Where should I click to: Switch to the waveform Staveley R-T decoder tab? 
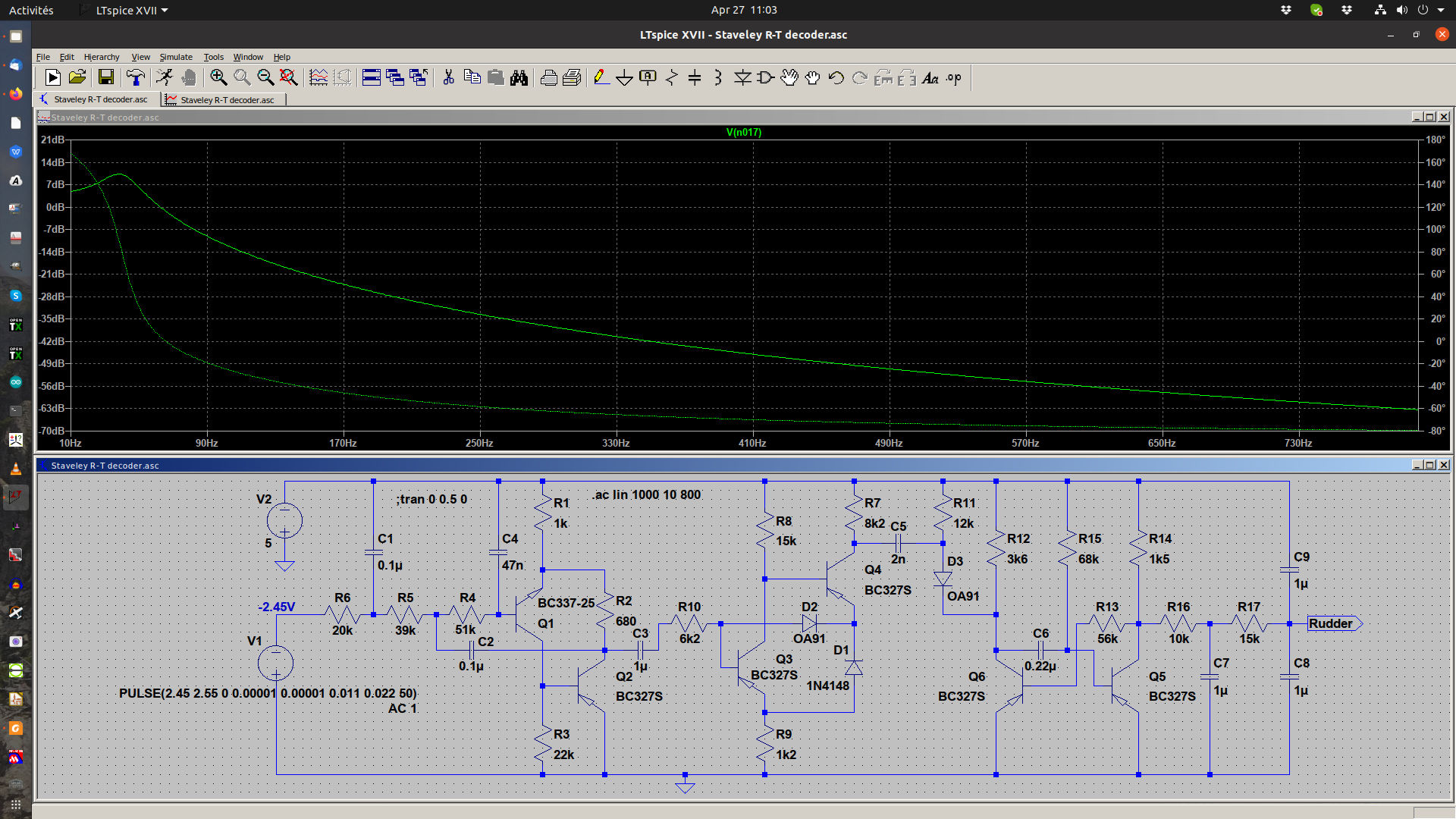tap(224, 99)
